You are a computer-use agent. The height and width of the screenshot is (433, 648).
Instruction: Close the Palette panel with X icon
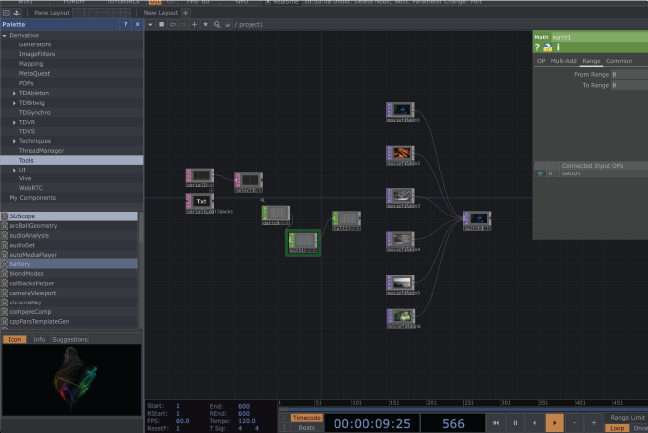[137, 22]
